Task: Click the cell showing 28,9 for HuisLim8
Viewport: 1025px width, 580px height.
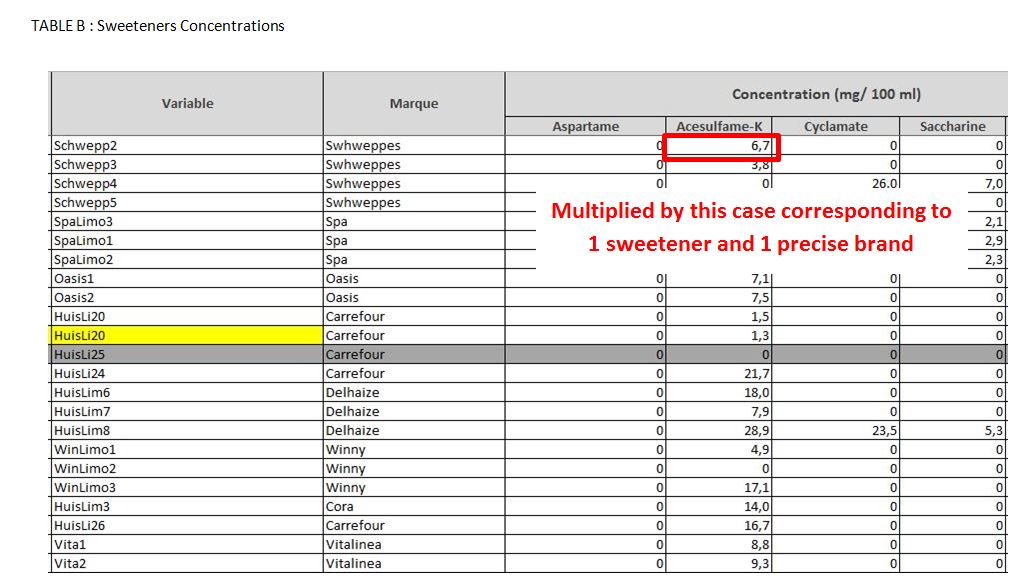Action: [720, 430]
